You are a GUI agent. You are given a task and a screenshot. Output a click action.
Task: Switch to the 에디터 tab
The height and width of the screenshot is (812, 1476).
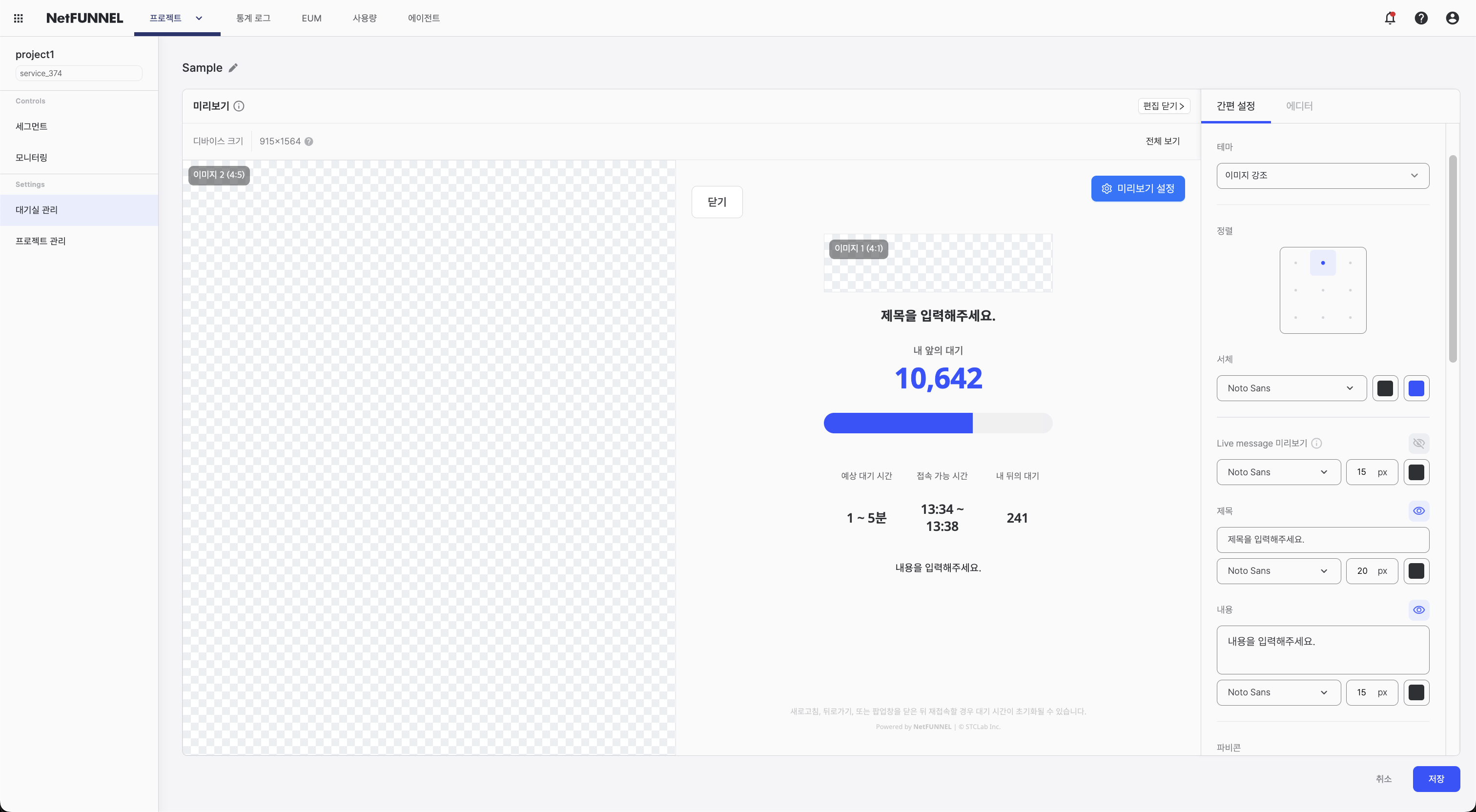(1299, 106)
